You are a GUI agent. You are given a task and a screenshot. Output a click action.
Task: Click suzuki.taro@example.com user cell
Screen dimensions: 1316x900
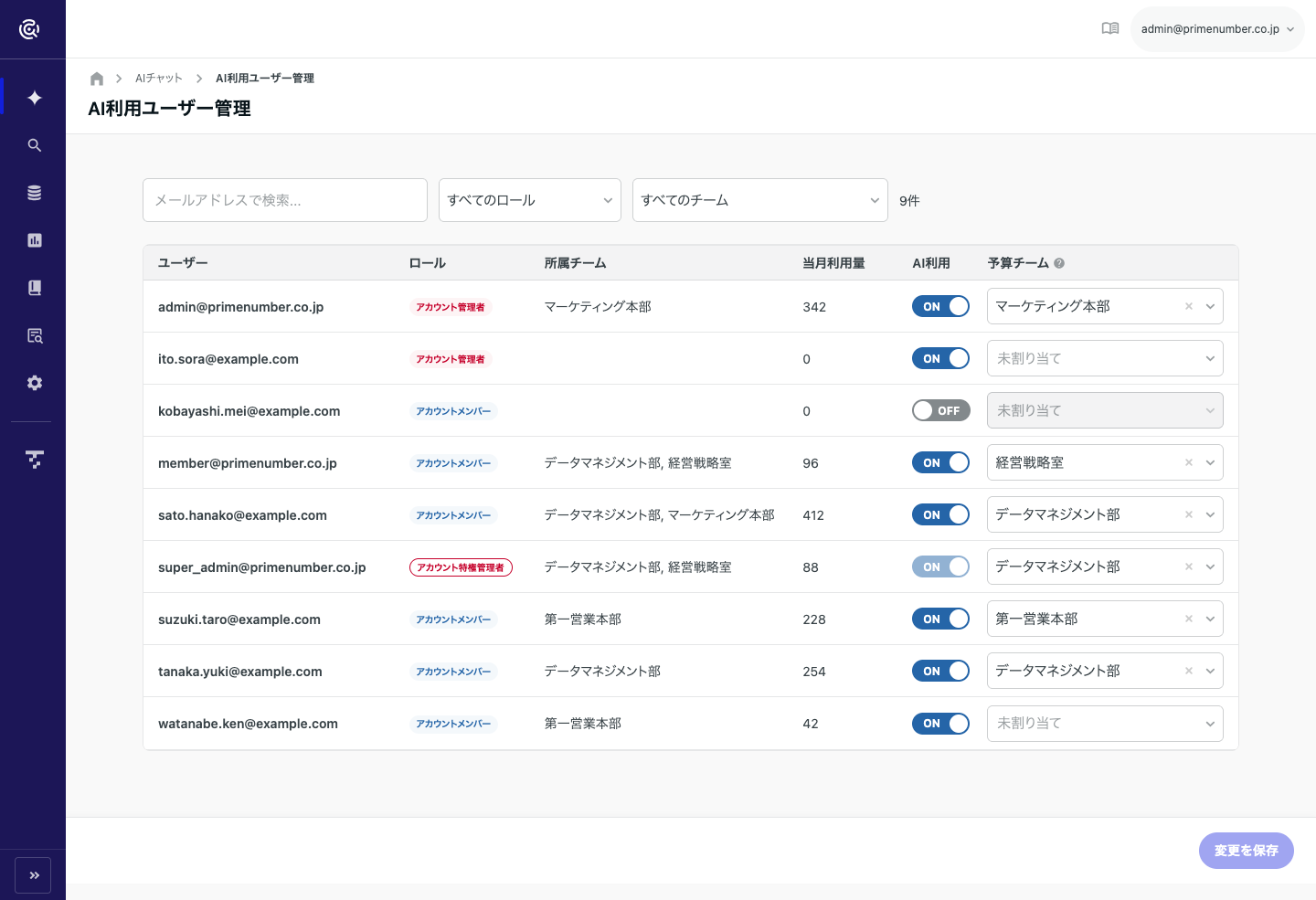click(239, 619)
